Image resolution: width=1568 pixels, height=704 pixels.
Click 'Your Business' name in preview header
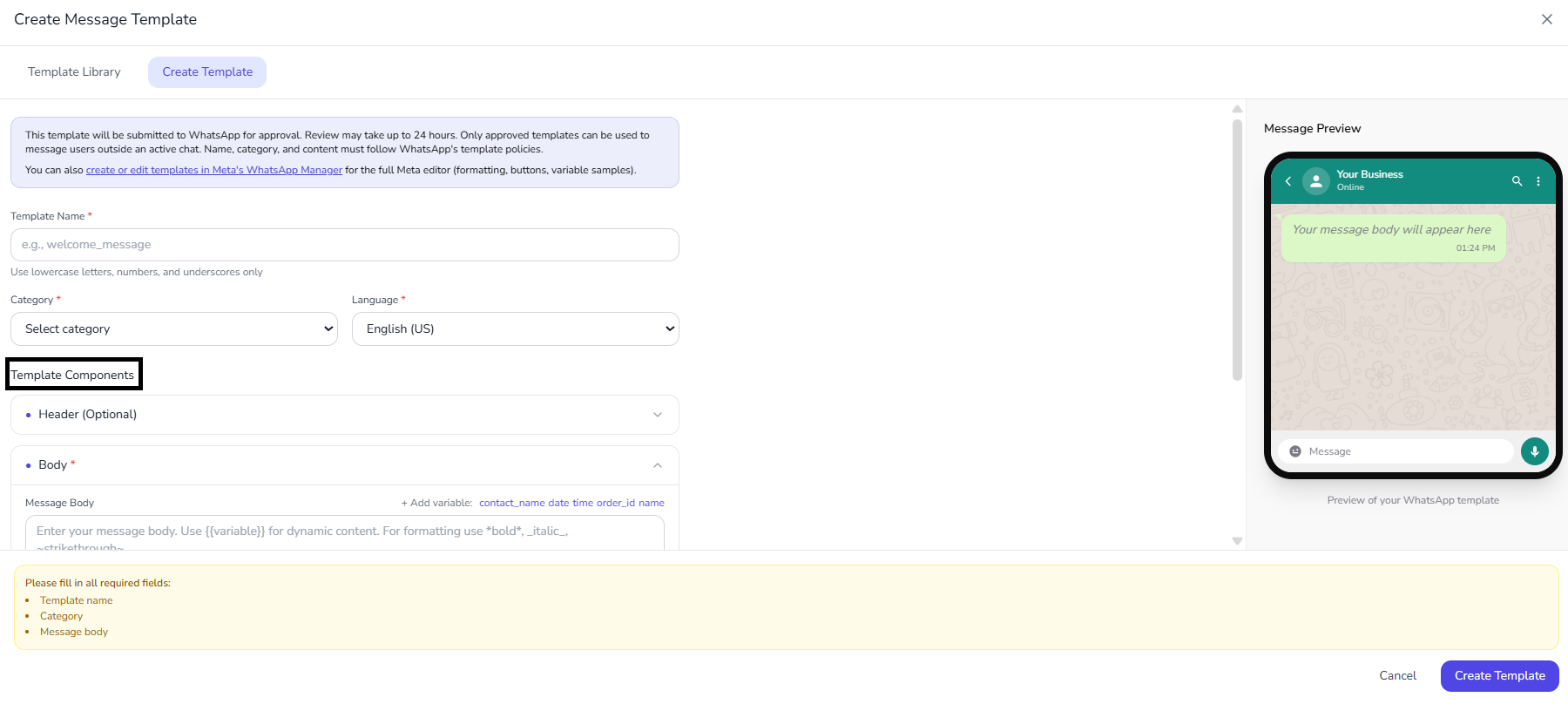point(1370,174)
